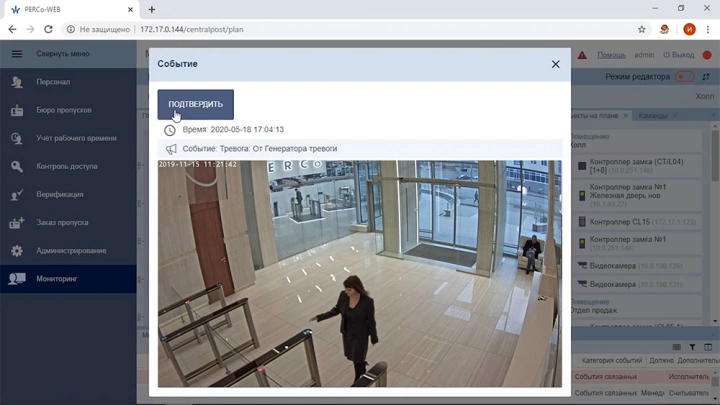Click the site info Не защищено icon

pyautogui.click(x=71, y=29)
